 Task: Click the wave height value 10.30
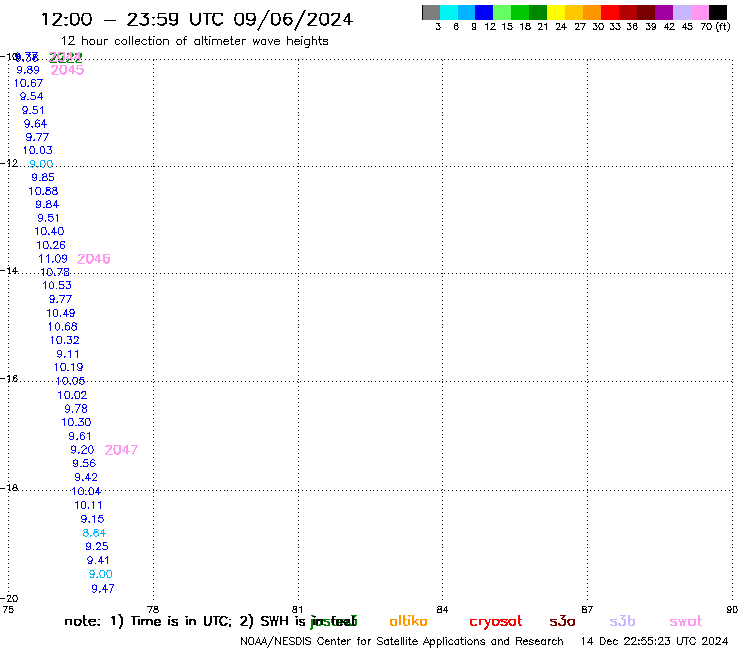[x=76, y=422]
